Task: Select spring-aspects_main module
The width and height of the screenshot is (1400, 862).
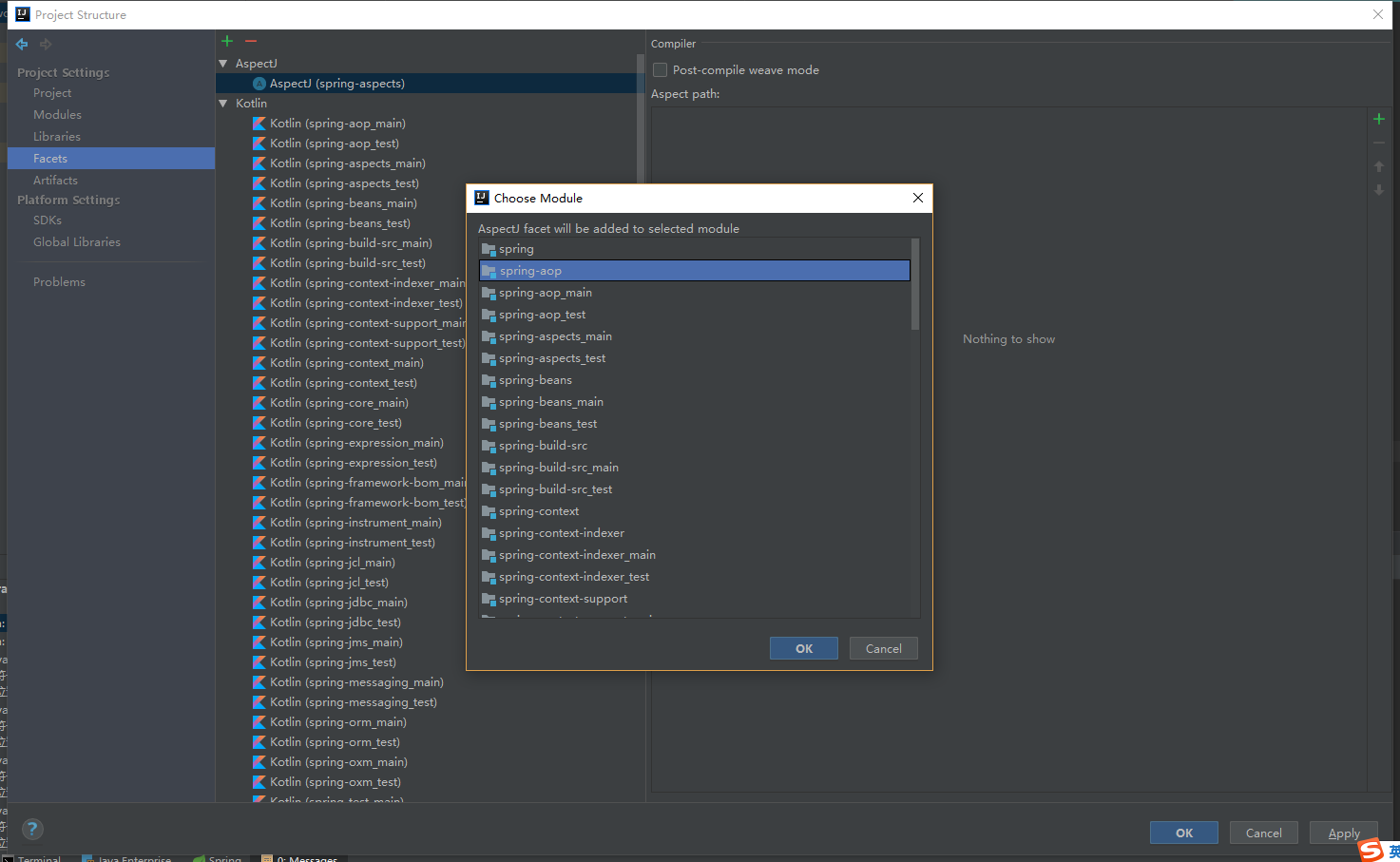Action: point(695,336)
